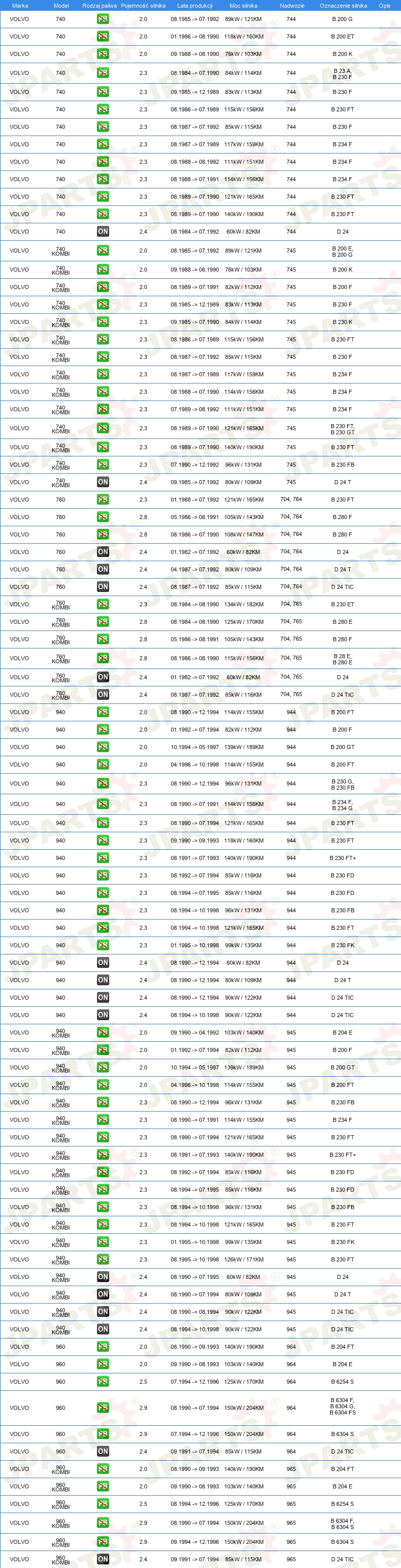Select ON icon in 760 sedan D 24 60kW row
This screenshot has height=1568, width=401.
pyautogui.click(x=103, y=552)
